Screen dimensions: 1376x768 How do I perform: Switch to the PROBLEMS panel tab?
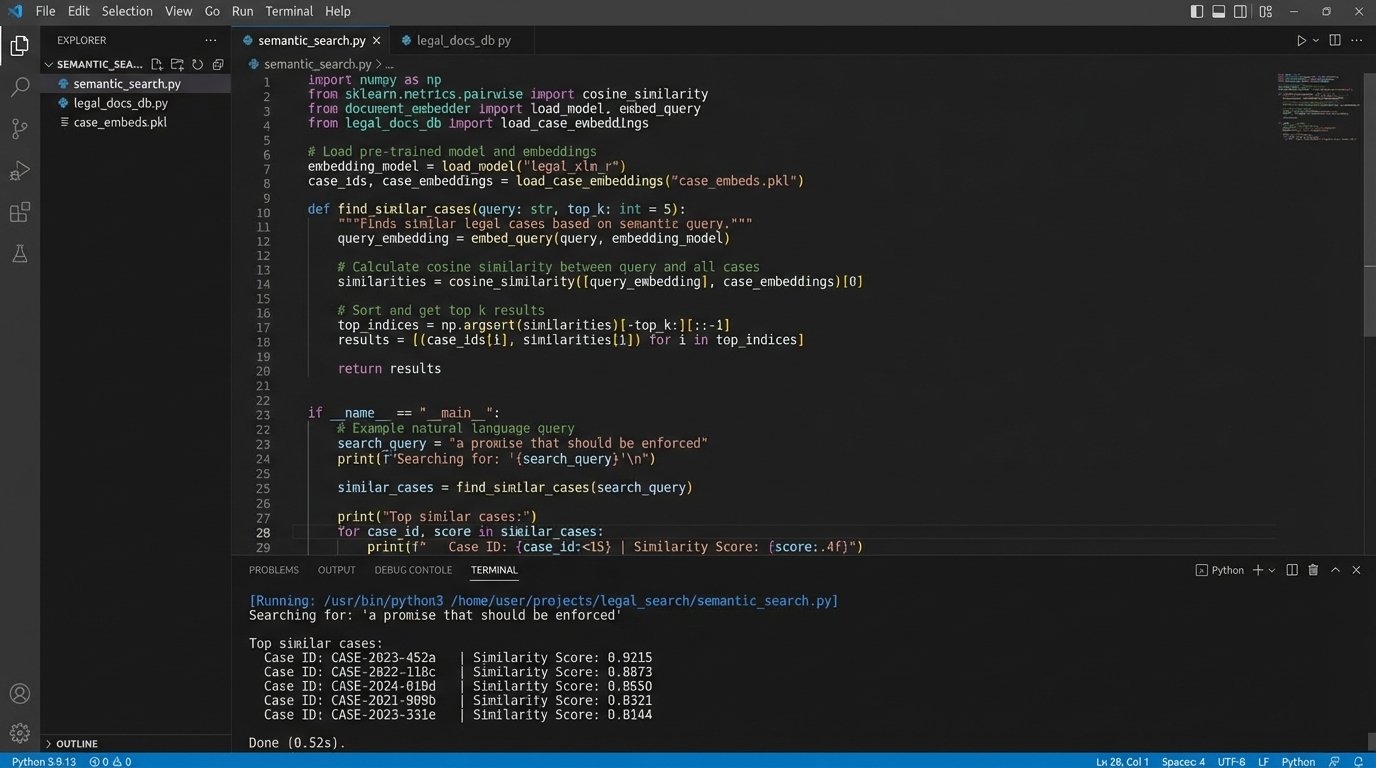[273, 570]
